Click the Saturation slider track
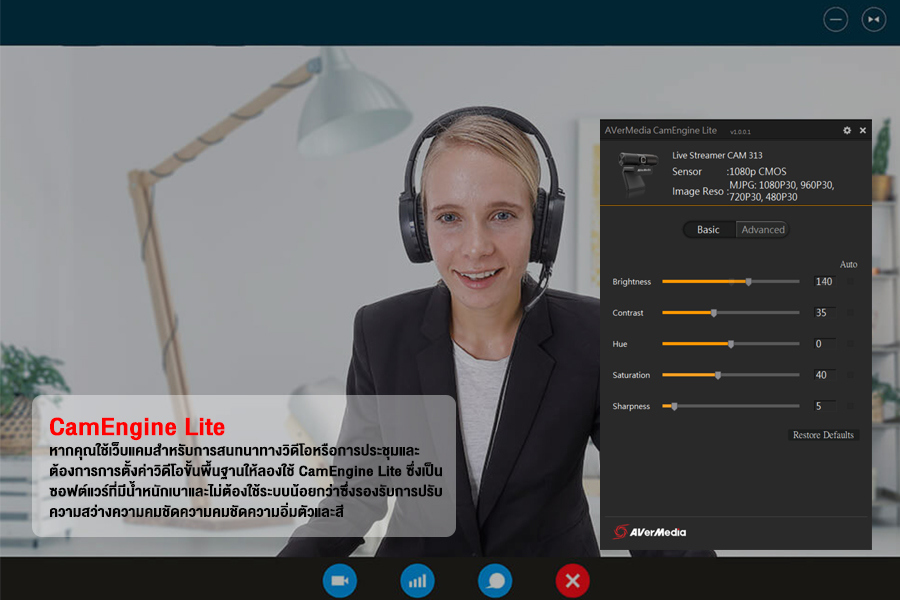This screenshot has height=600, width=900. point(731,375)
